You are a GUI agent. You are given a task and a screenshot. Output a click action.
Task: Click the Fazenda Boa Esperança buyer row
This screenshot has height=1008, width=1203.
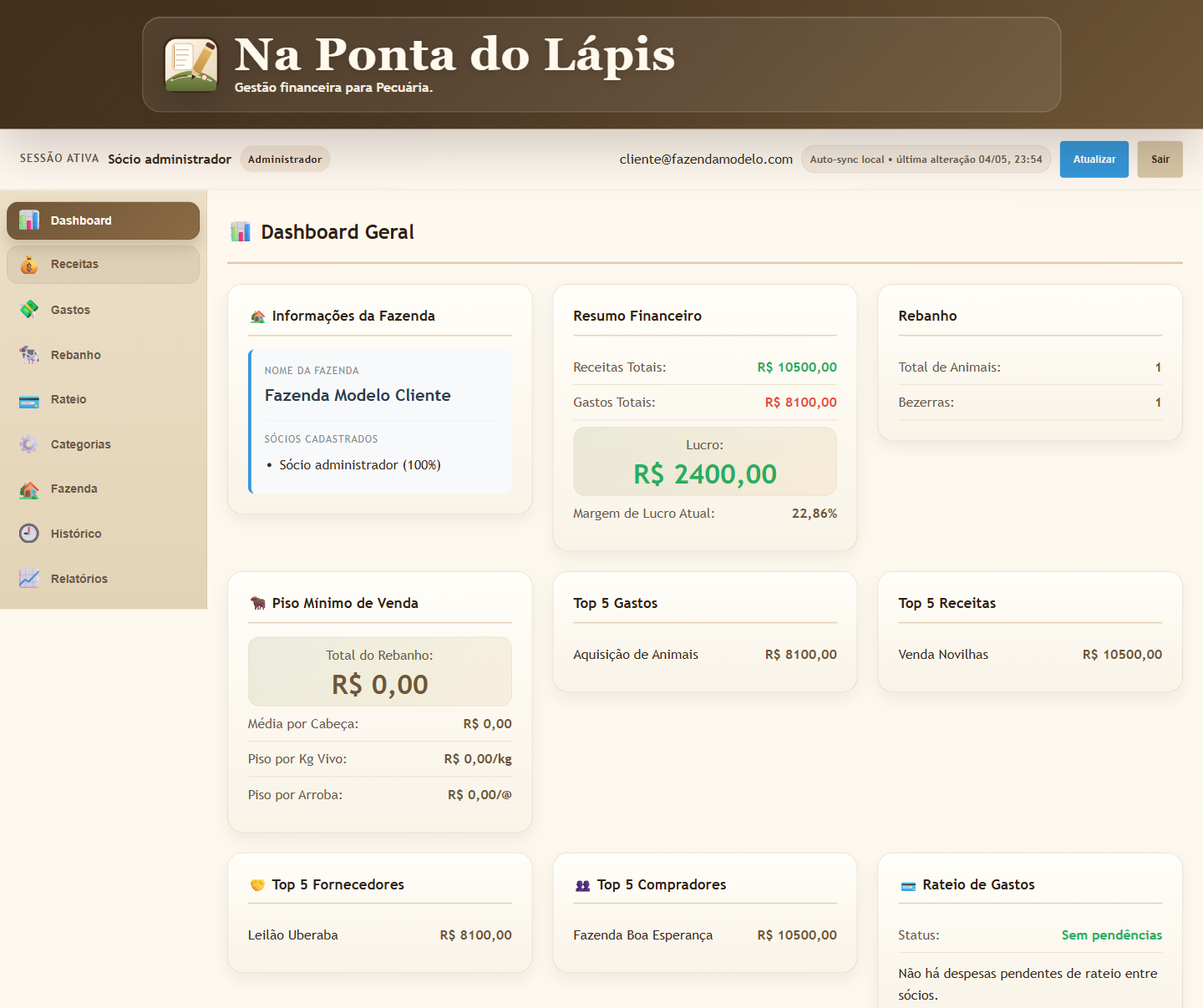click(x=704, y=935)
